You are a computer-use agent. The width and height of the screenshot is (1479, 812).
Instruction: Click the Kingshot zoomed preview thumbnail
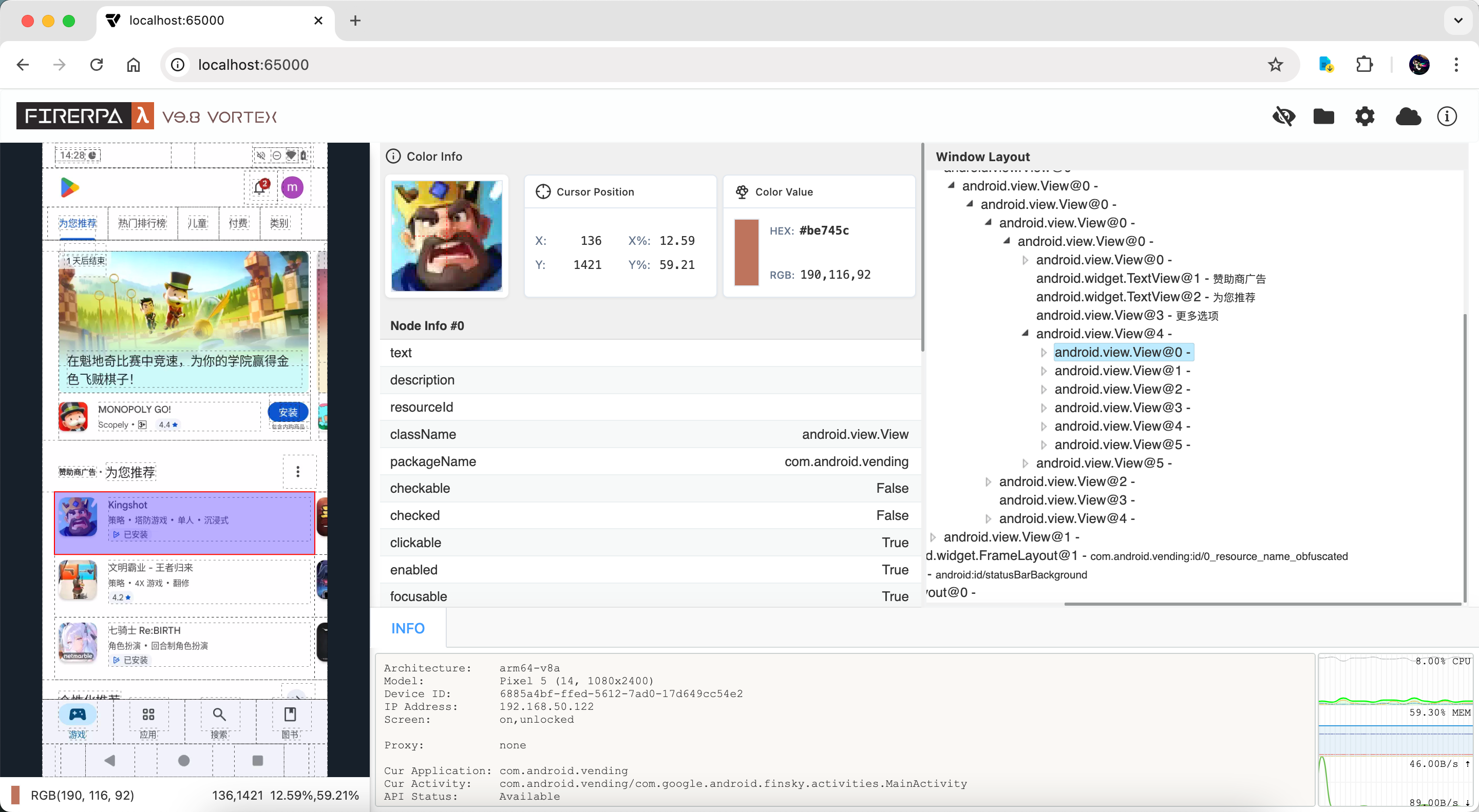click(446, 236)
